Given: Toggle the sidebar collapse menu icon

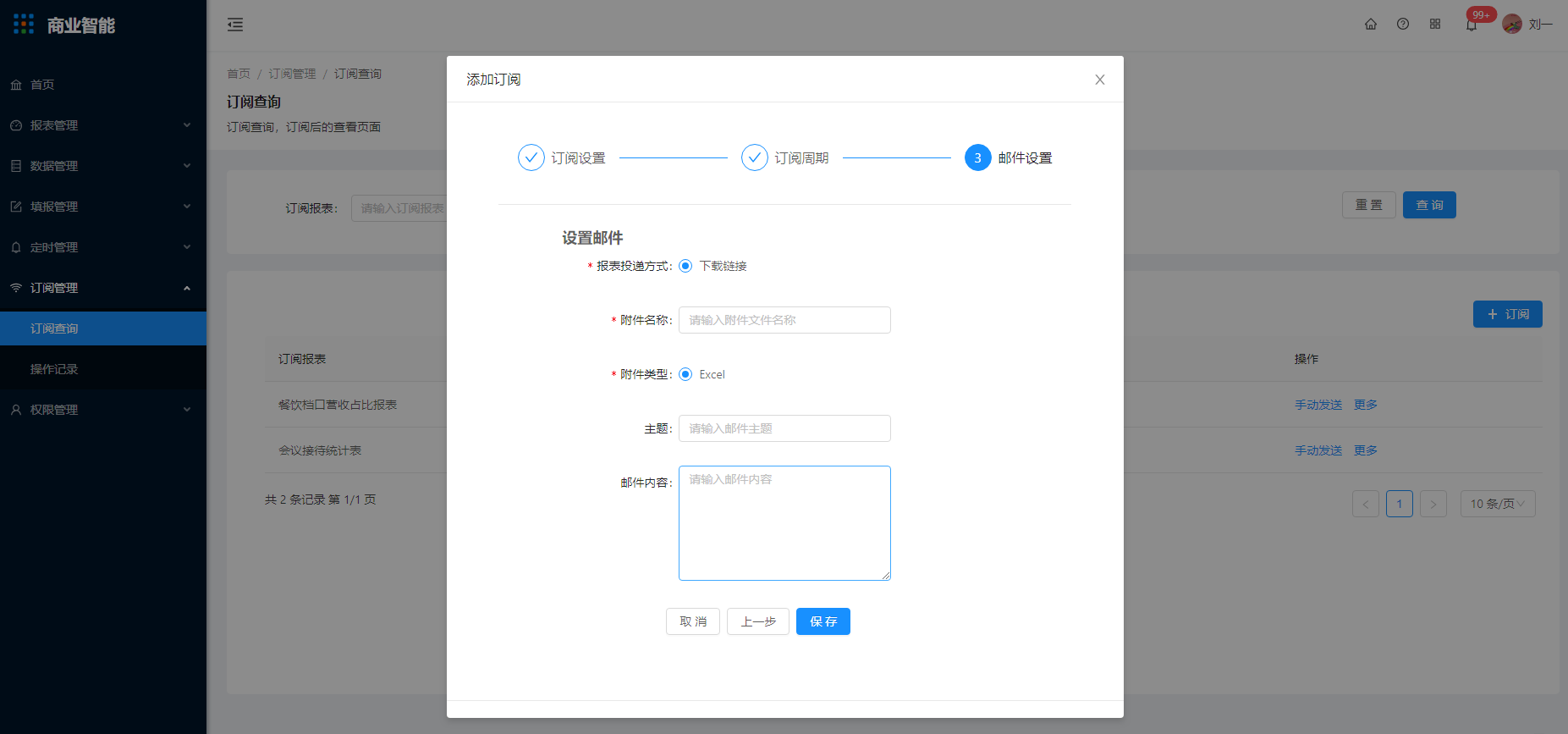Looking at the screenshot, I should pos(235,25).
